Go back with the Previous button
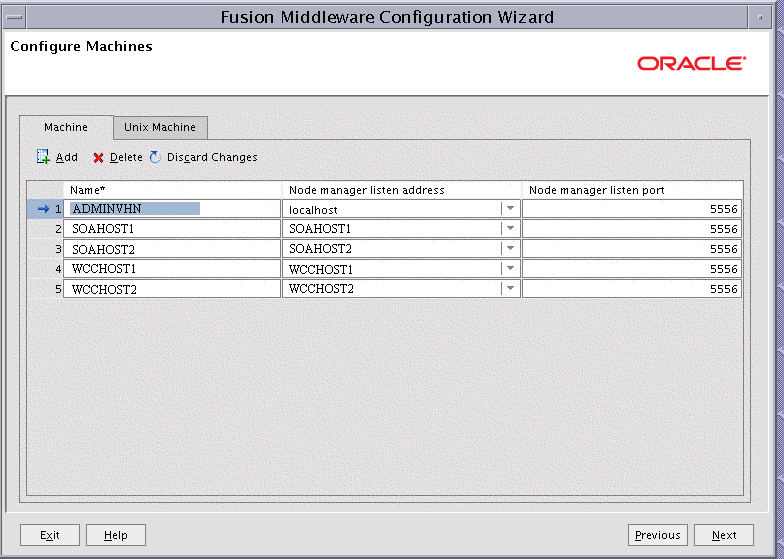 pyautogui.click(x=658, y=535)
